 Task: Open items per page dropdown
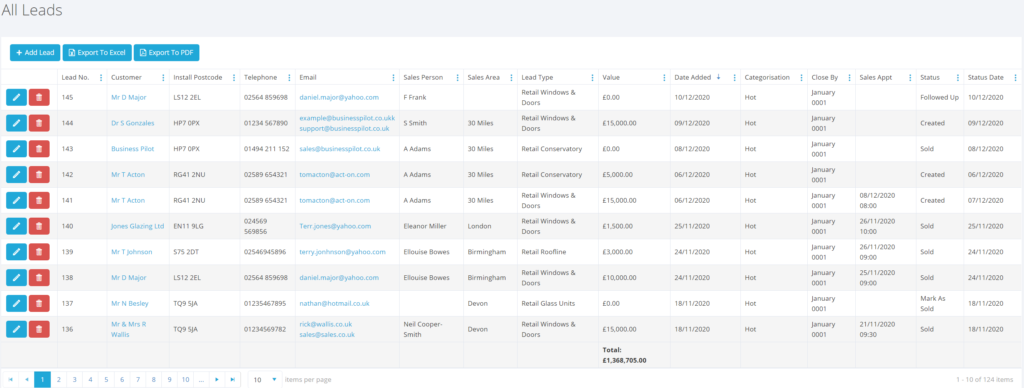264,380
